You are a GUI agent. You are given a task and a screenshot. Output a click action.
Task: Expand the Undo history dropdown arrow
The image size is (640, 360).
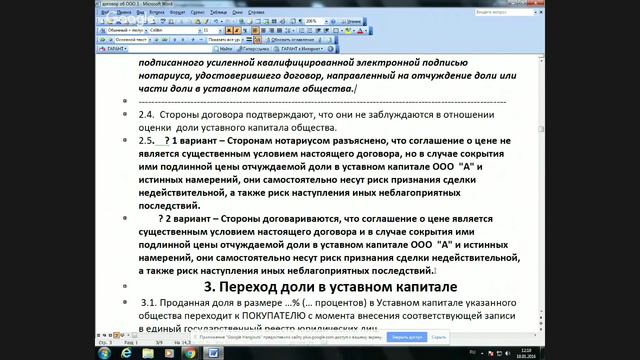pyautogui.click(x=222, y=21)
